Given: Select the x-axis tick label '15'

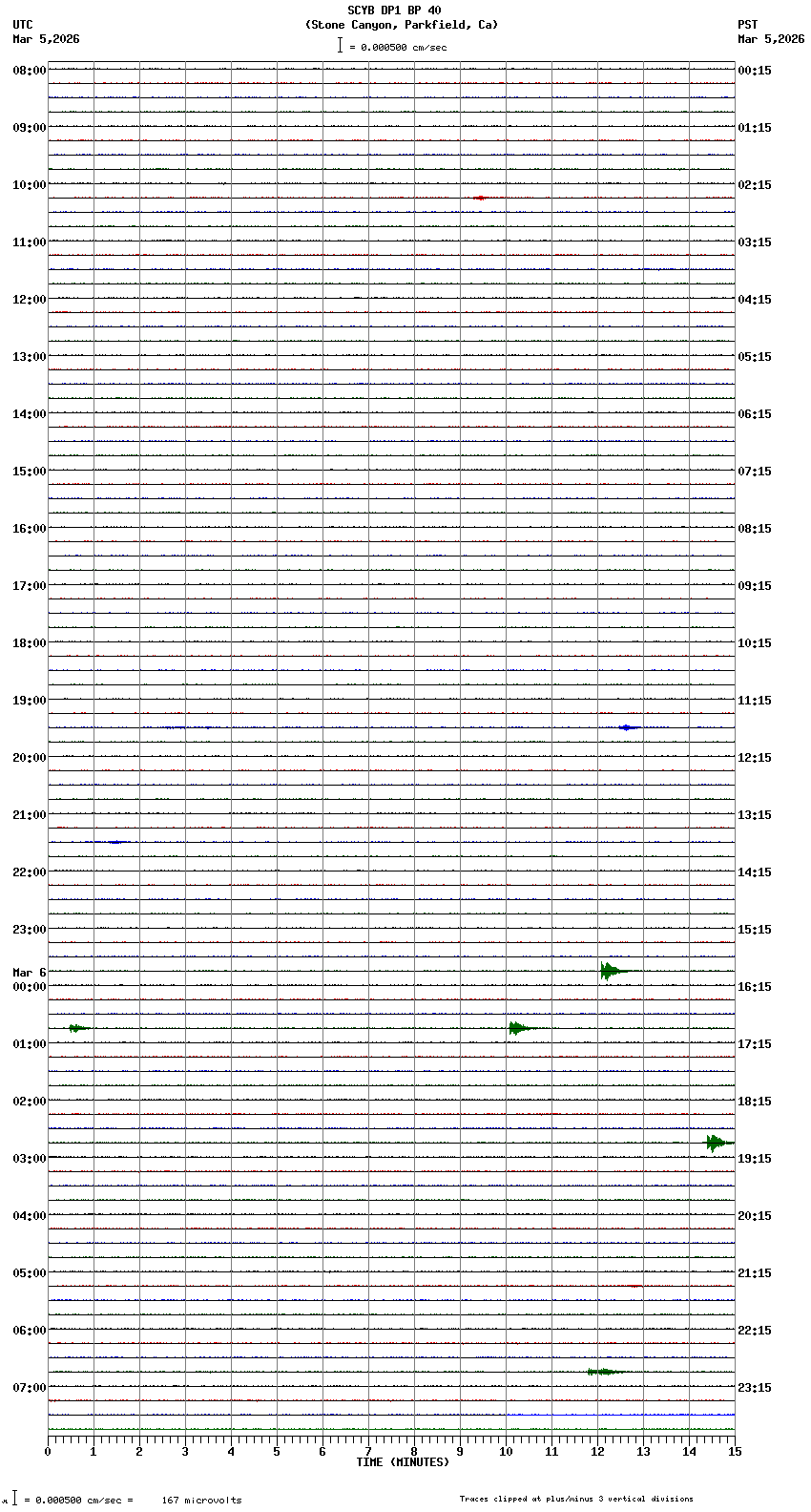Looking at the screenshot, I should click(x=735, y=1452).
